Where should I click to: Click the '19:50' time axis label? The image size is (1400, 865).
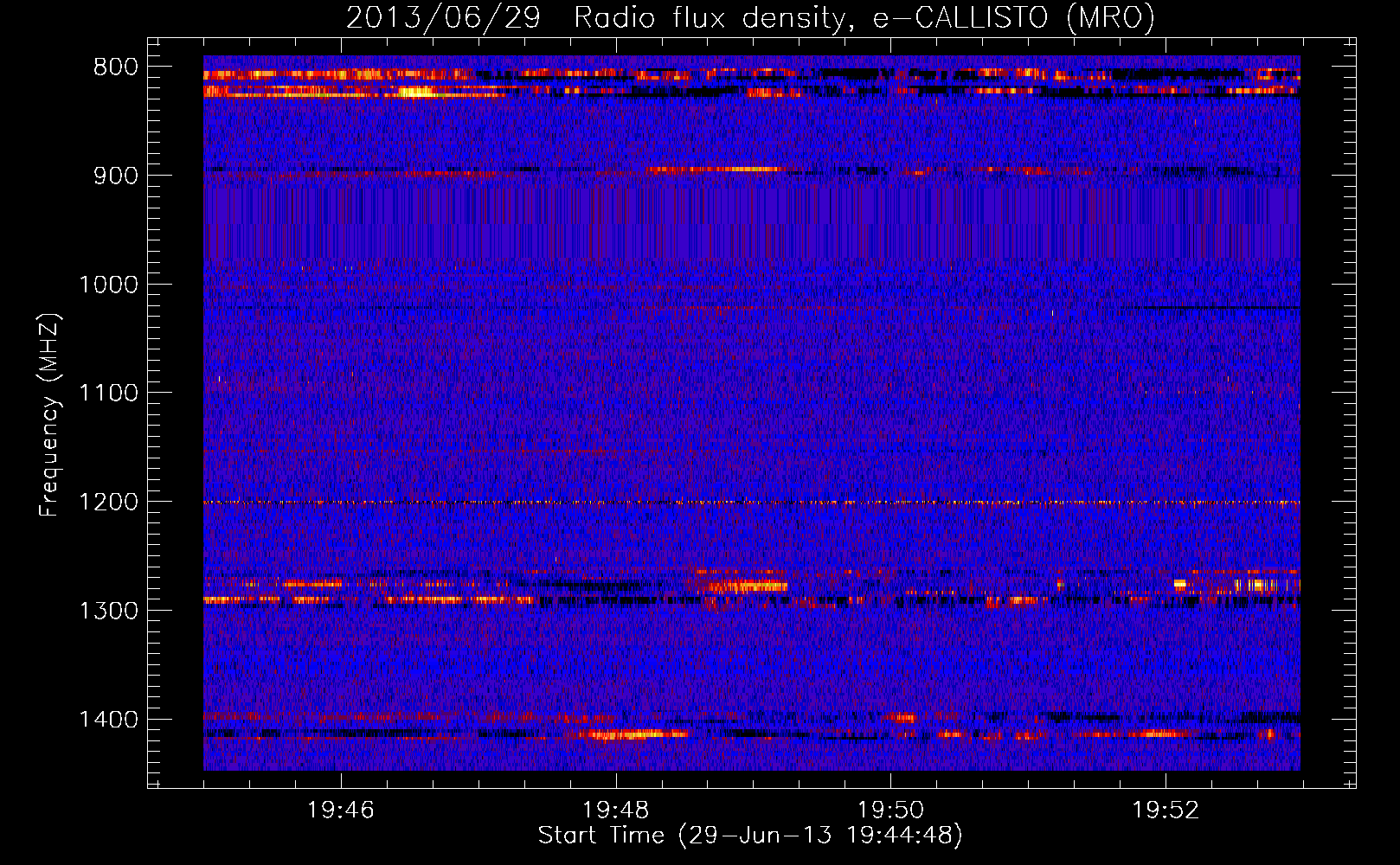tap(890, 811)
